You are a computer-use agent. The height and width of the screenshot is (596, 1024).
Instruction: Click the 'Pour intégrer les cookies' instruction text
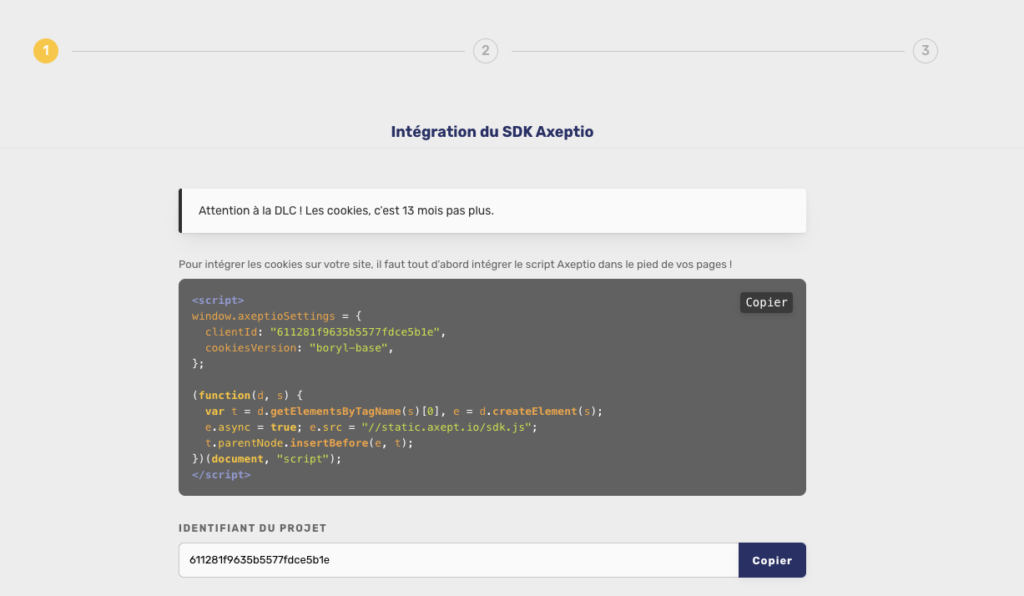click(x=455, y=264)
